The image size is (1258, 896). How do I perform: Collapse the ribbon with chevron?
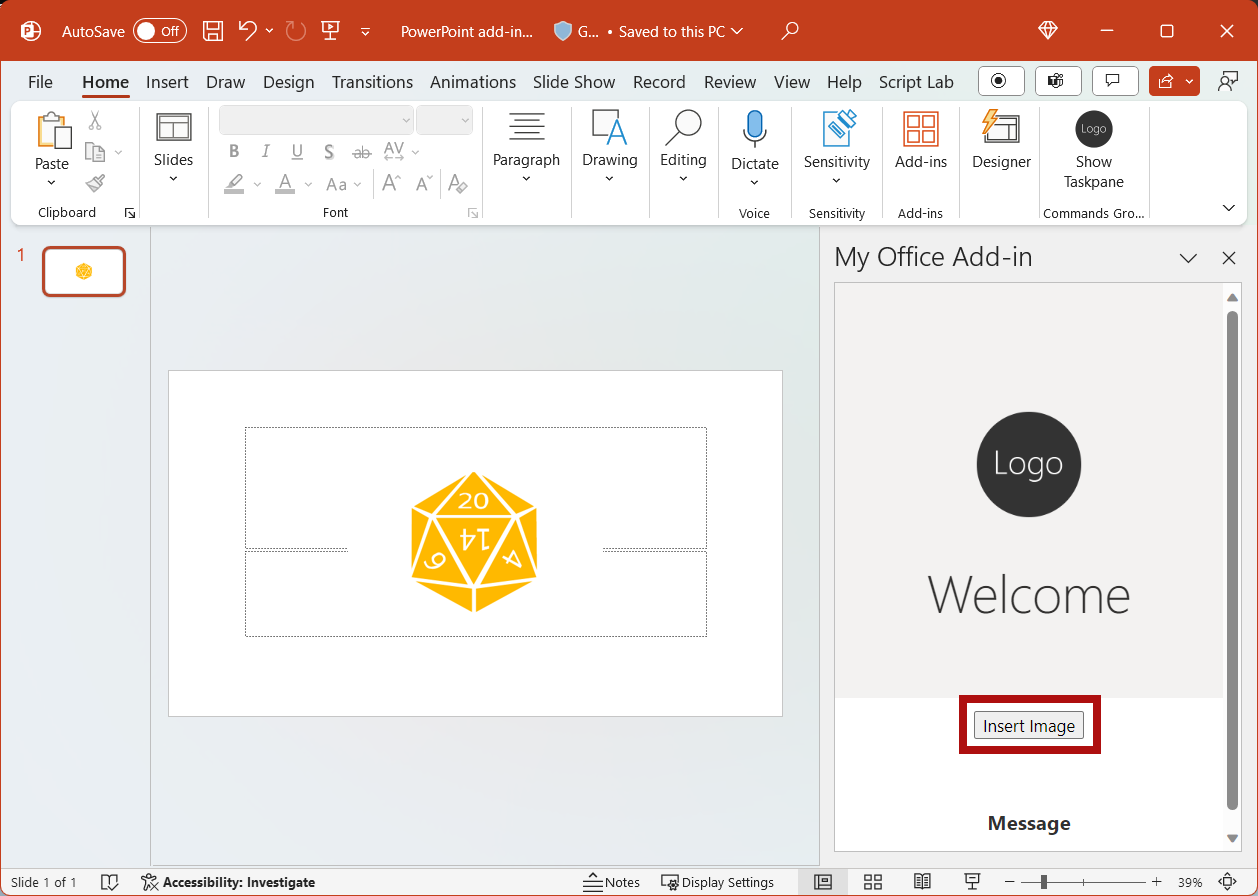[1229, 208]
